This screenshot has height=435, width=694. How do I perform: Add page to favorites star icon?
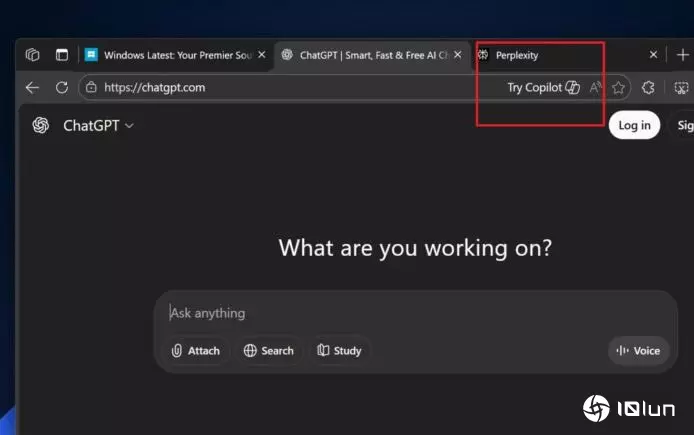(x=618, y=88)
